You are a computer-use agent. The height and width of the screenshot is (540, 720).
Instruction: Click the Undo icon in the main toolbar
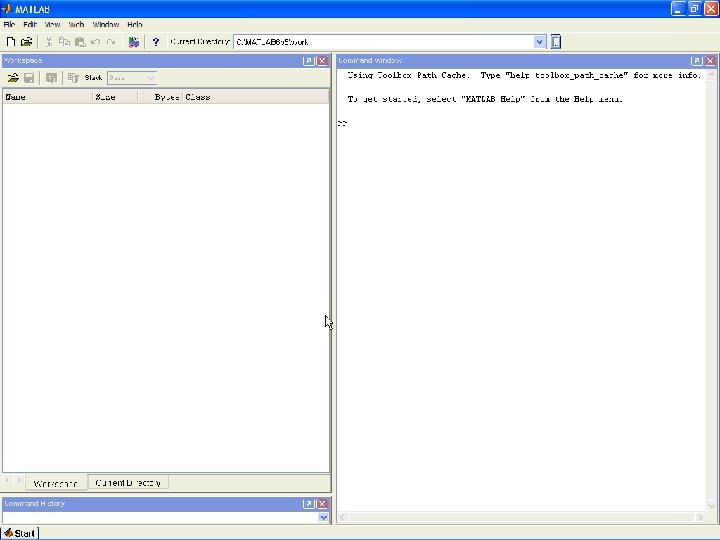click(96, 42)
